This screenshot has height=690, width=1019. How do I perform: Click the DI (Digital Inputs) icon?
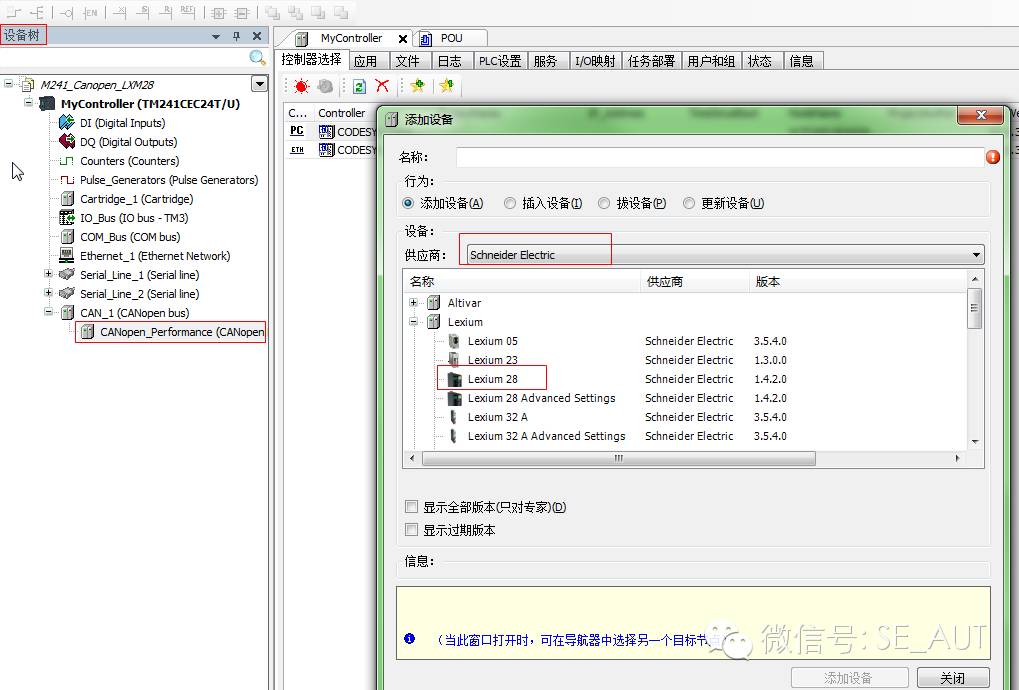click(x=66, y=123)
